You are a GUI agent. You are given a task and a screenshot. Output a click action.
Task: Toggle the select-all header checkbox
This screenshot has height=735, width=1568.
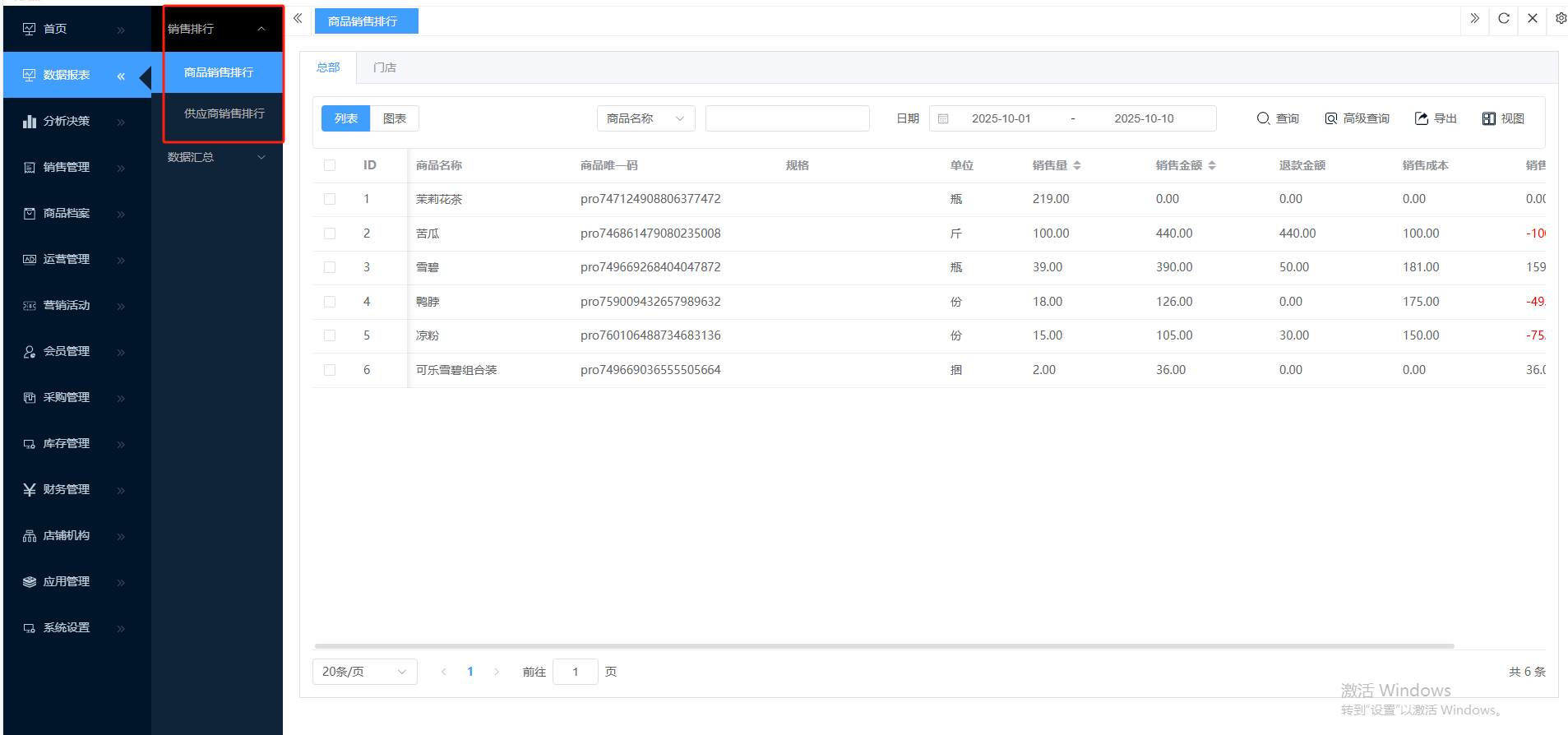330,165
